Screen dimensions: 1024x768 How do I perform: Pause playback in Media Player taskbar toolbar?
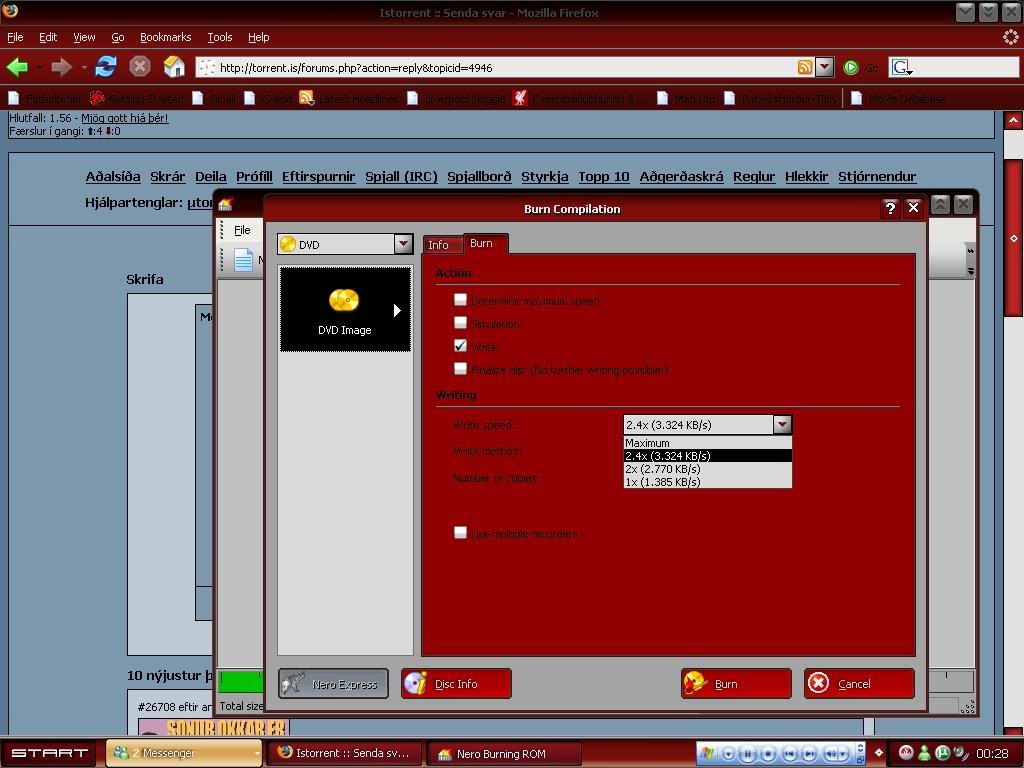tap(748, 753)
